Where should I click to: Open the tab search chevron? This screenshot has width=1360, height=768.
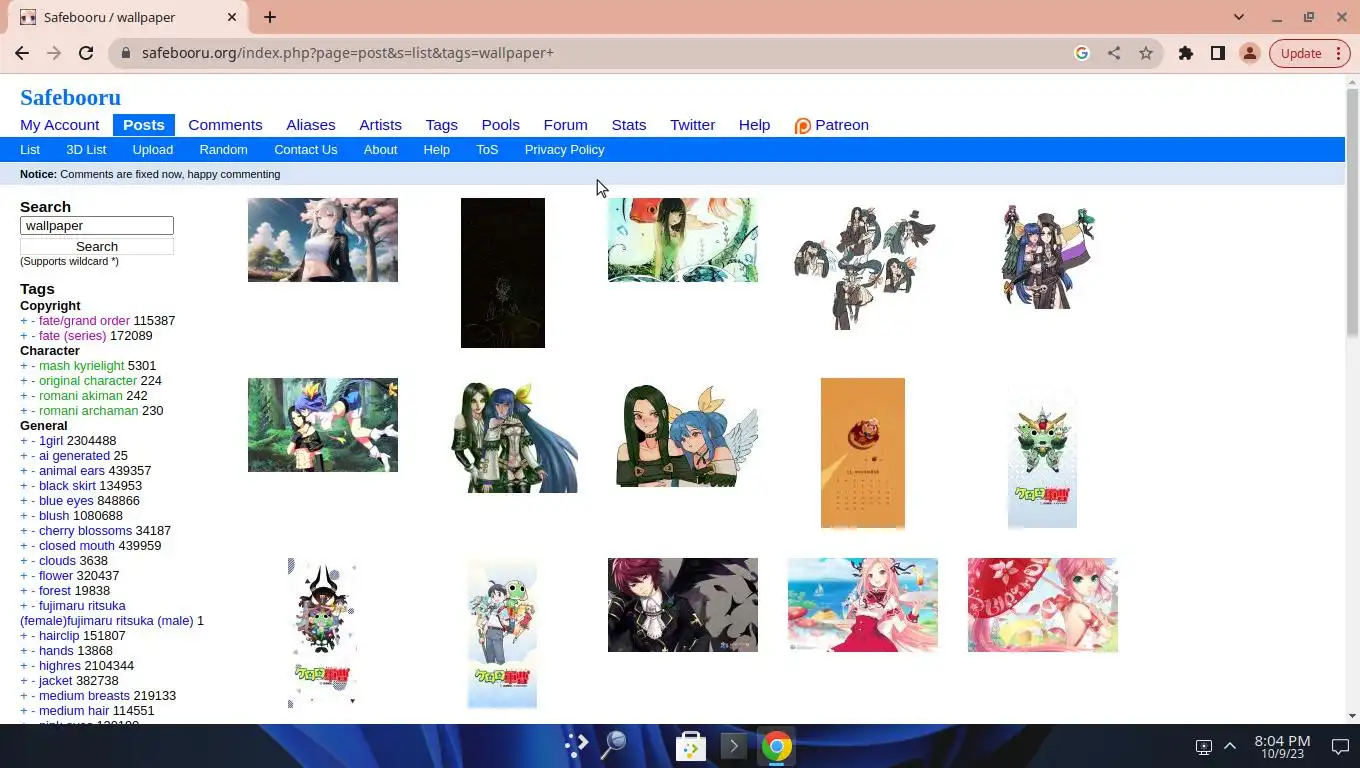pos(1239,17)
